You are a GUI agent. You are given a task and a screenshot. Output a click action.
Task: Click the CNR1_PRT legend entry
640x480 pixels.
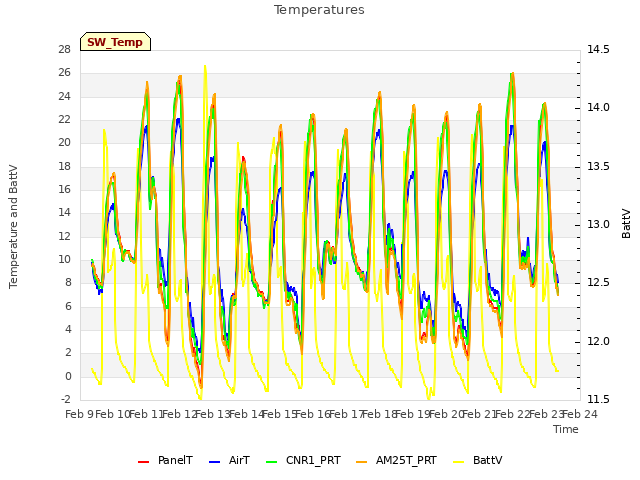[303, 461]
